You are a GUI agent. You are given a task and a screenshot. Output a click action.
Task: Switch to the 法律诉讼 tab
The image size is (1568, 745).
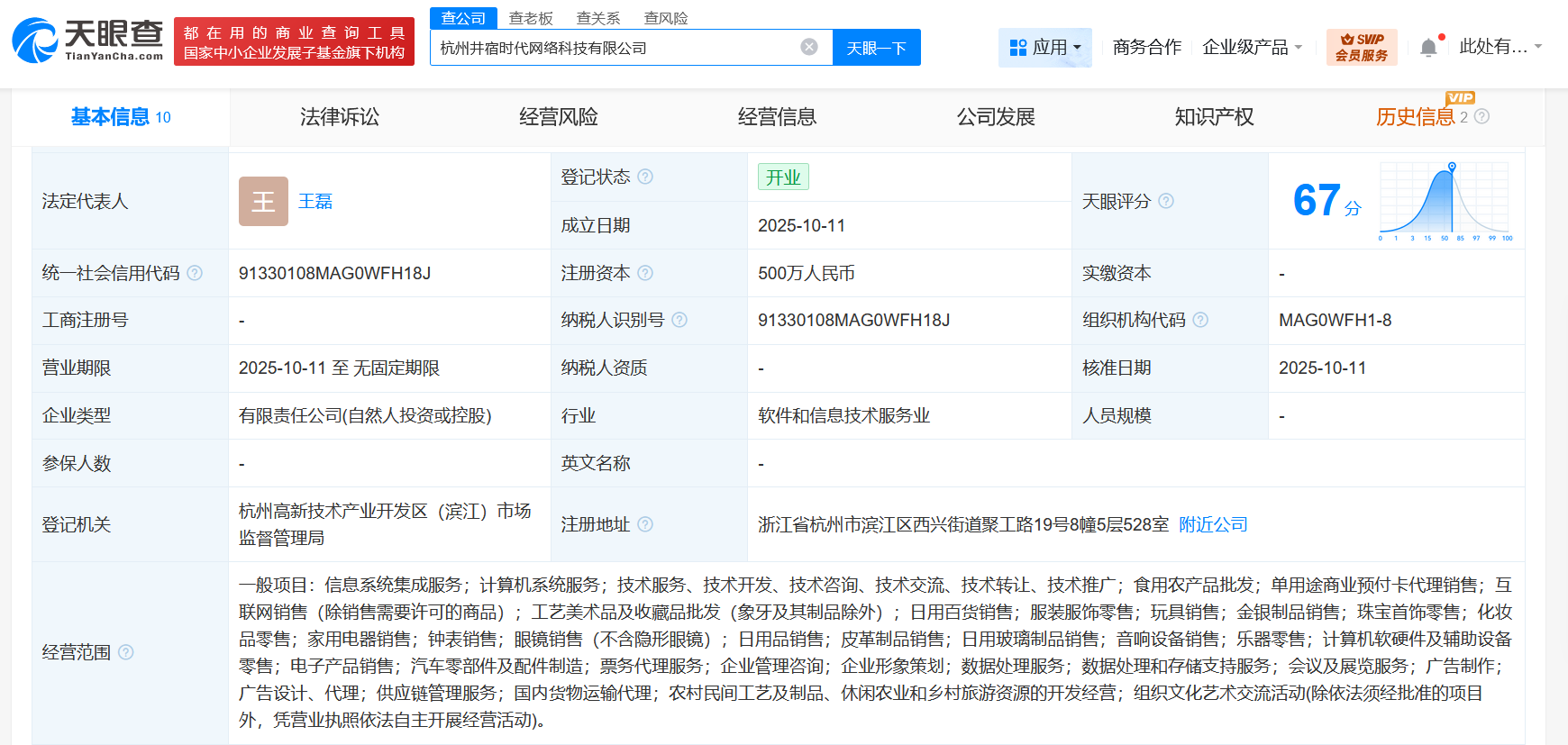(x=340, y=117)
